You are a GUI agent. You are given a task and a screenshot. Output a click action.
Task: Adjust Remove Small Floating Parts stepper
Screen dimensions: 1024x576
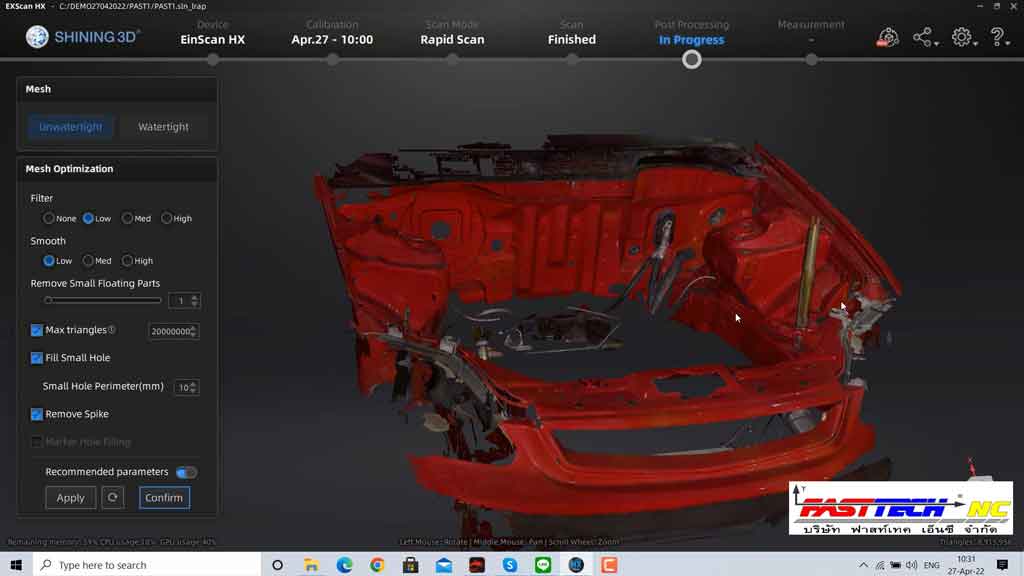pos(195,300)
